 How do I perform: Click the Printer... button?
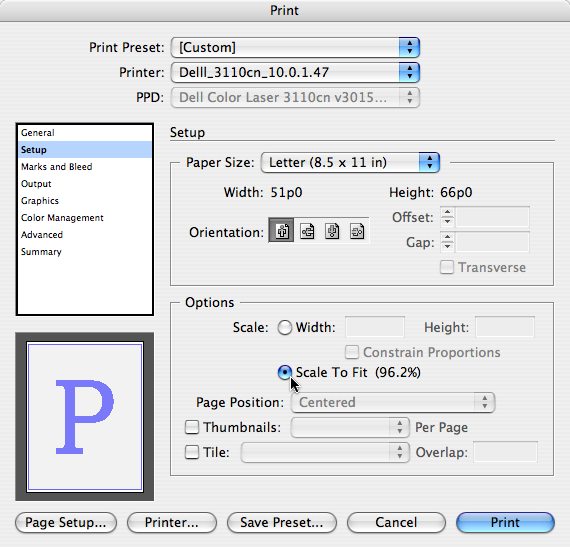click(172, 523)
